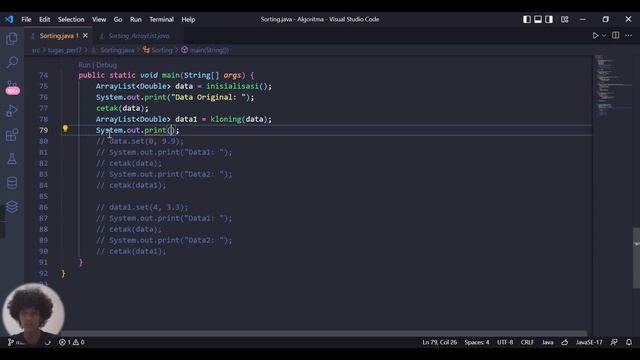Open the Terminal menu
The height and width of the screenshot is (360, 640).
tap(161, 19)
